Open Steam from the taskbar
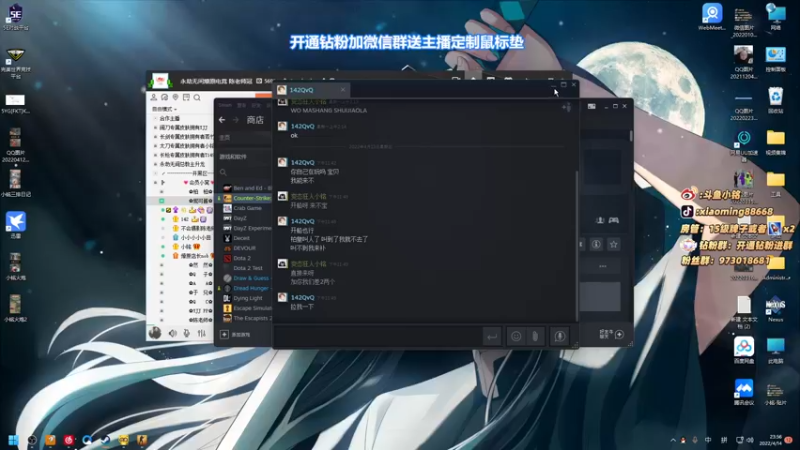Screen dimensions: 800x450 [105, 440]
